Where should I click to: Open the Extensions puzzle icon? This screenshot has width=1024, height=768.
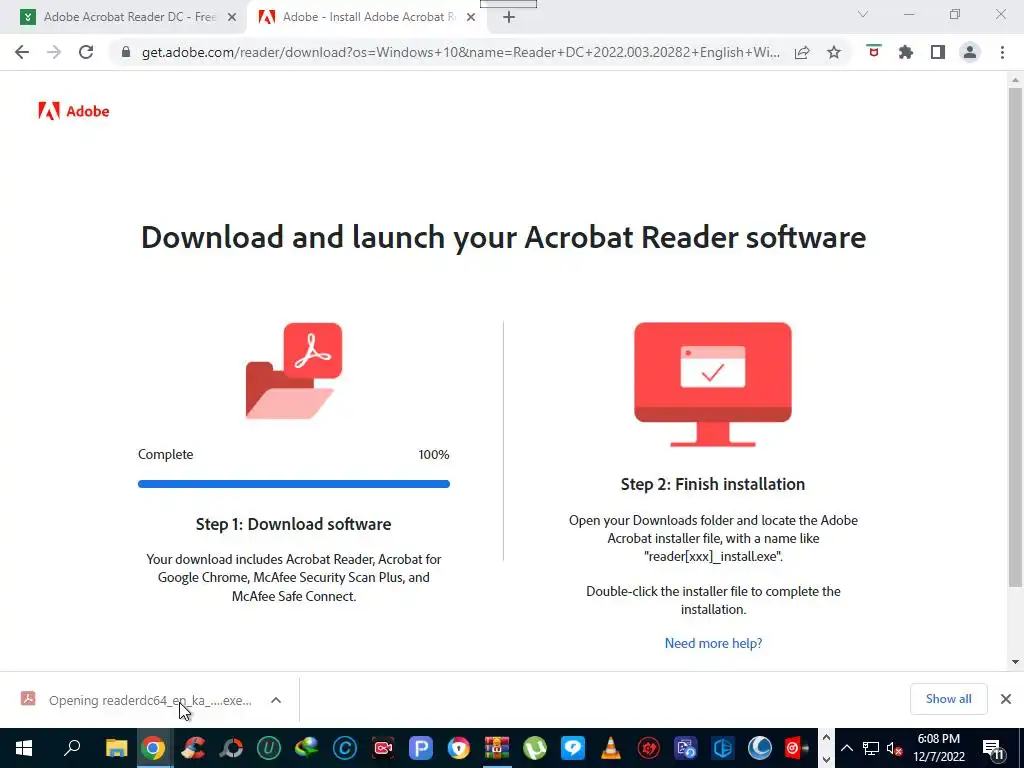(906, 52)
